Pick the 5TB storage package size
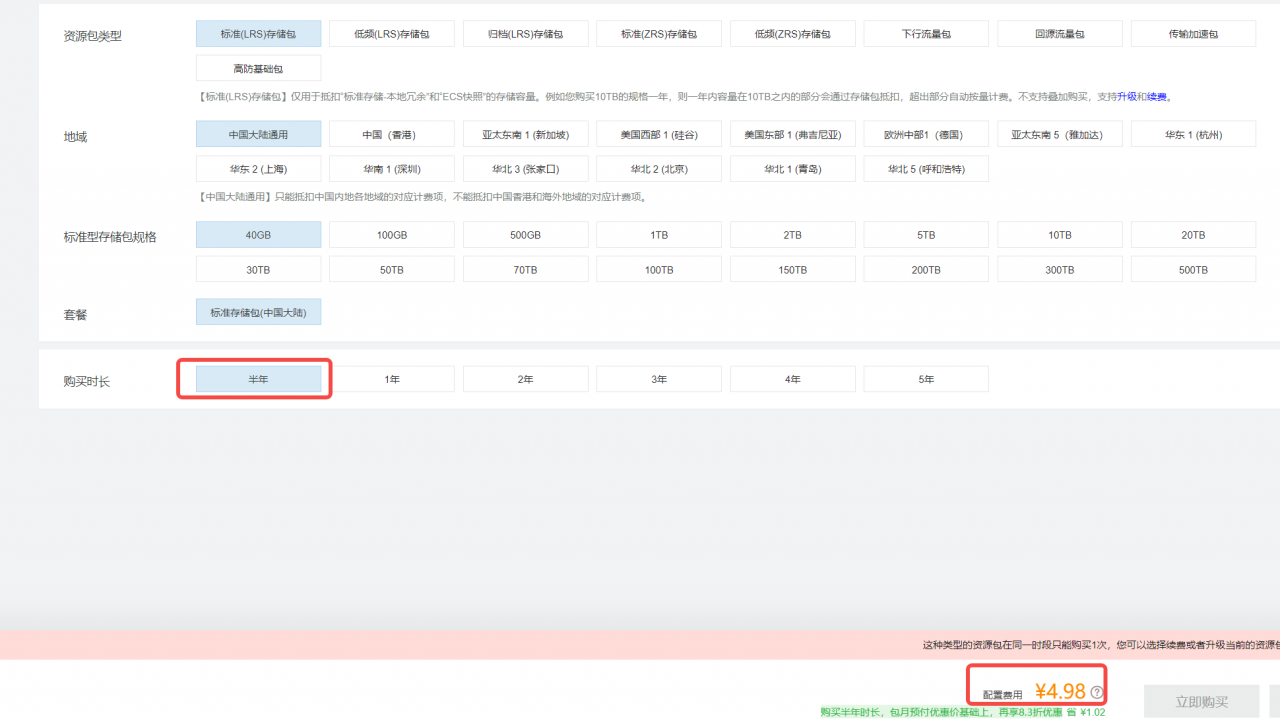The image size is (1280, 719). (926, 235)
